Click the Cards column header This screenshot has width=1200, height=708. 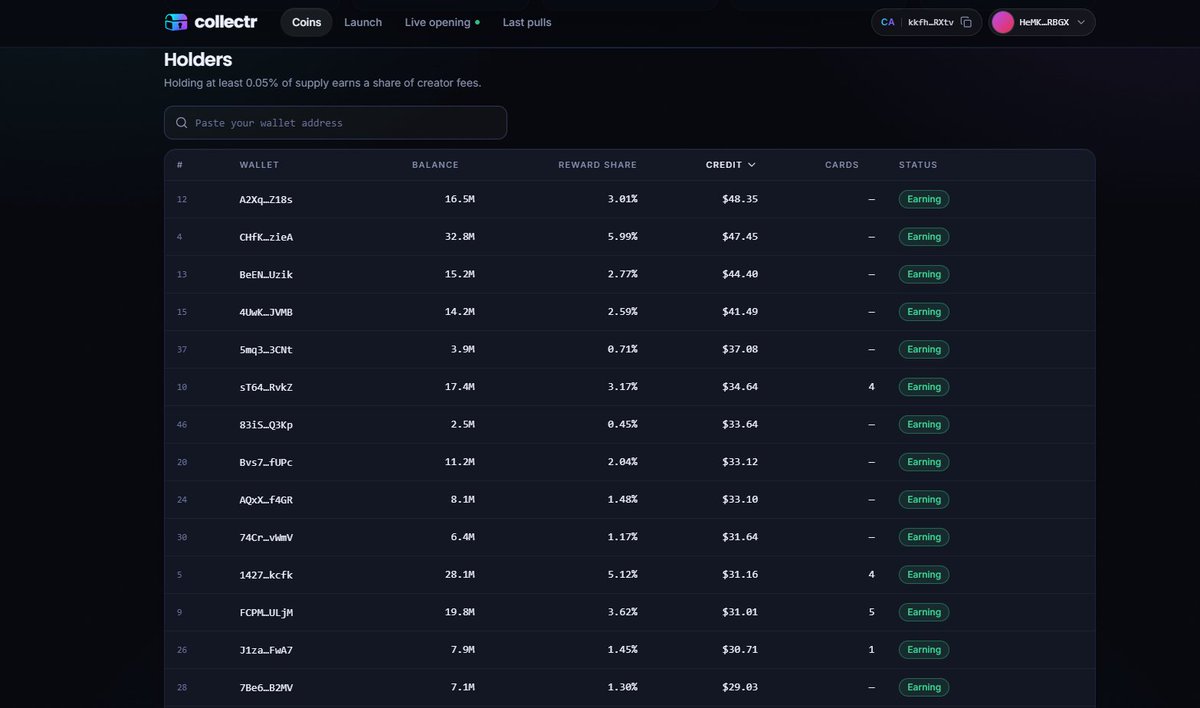[842, 165]
